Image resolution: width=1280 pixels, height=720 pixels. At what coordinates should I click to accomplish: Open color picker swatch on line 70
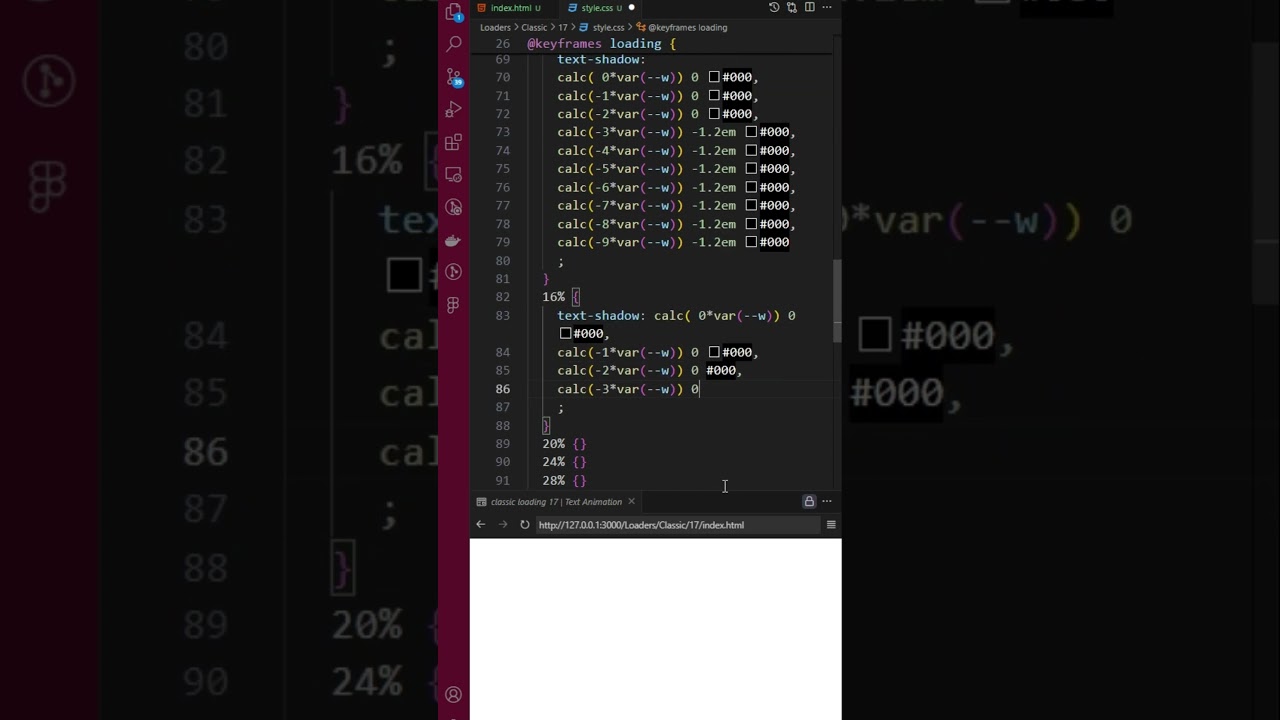click(x=714, y=77)
